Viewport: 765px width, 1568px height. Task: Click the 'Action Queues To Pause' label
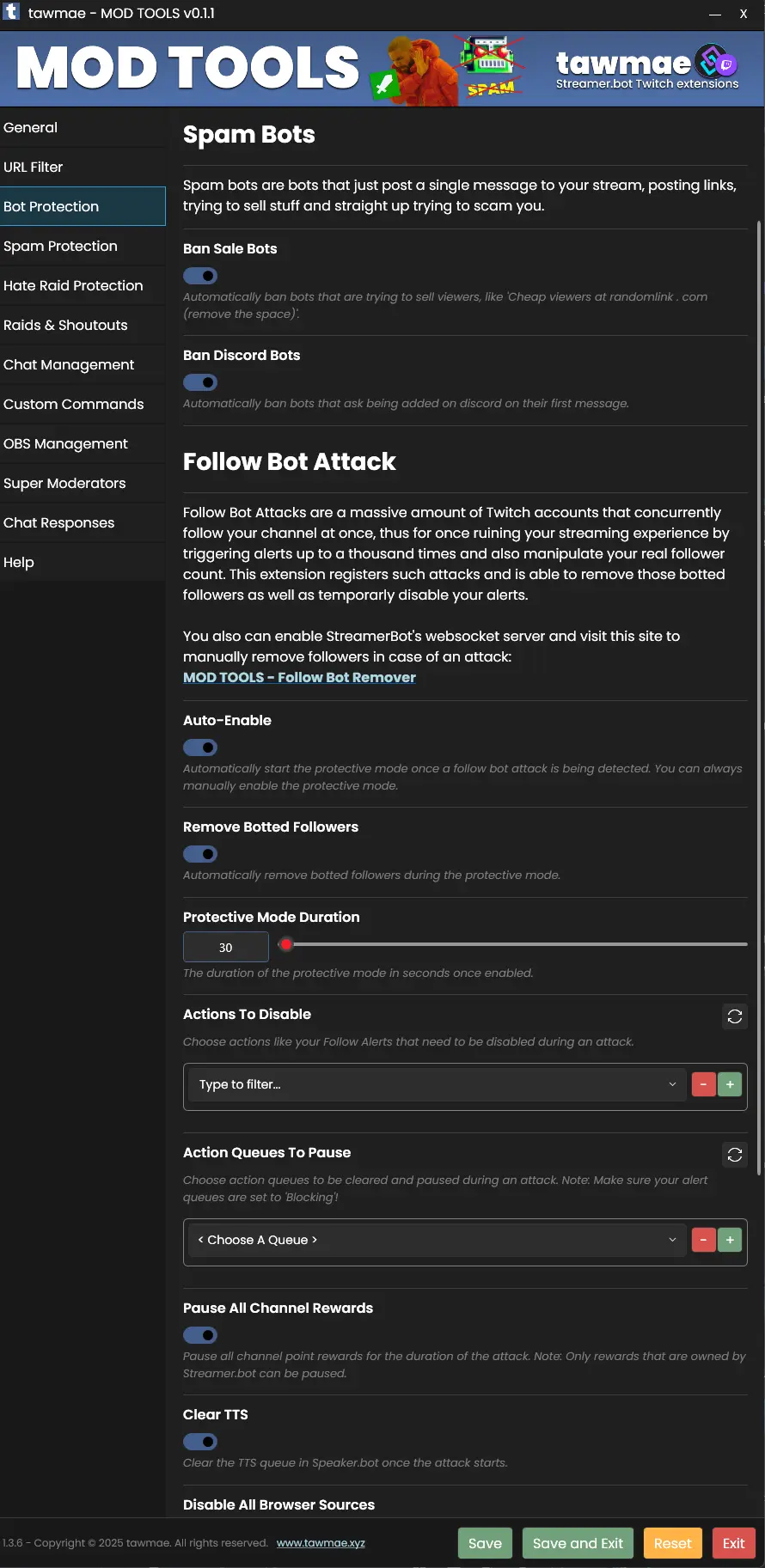pyautogui.click(x=266, y=1152)
